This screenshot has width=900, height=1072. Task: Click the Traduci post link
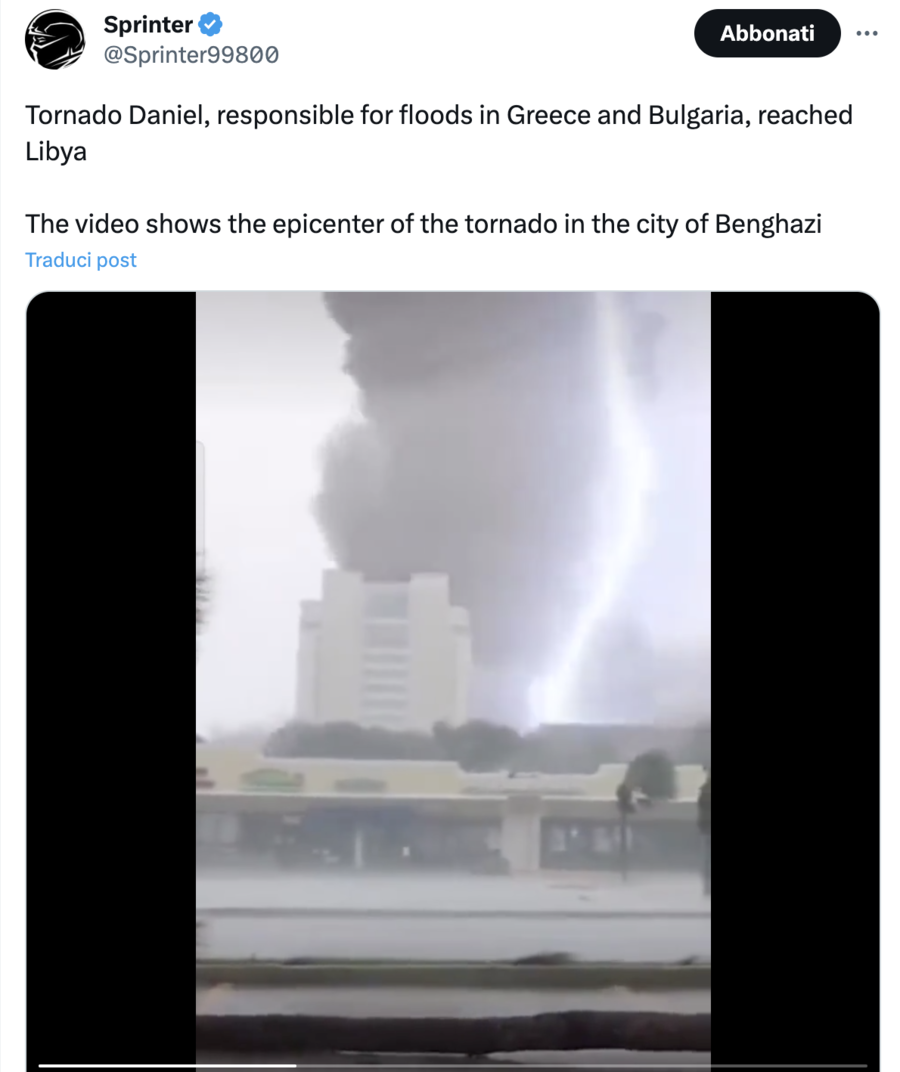point(81,260)
